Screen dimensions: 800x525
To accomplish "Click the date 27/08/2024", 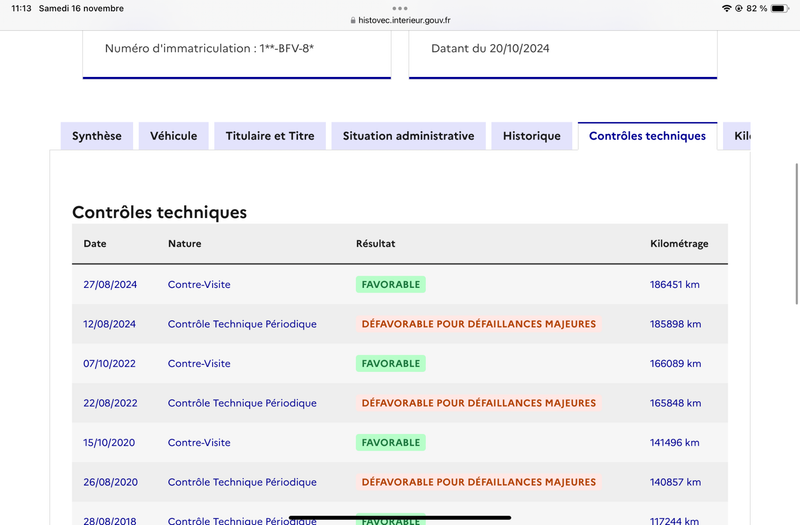I will pos(110,285).
